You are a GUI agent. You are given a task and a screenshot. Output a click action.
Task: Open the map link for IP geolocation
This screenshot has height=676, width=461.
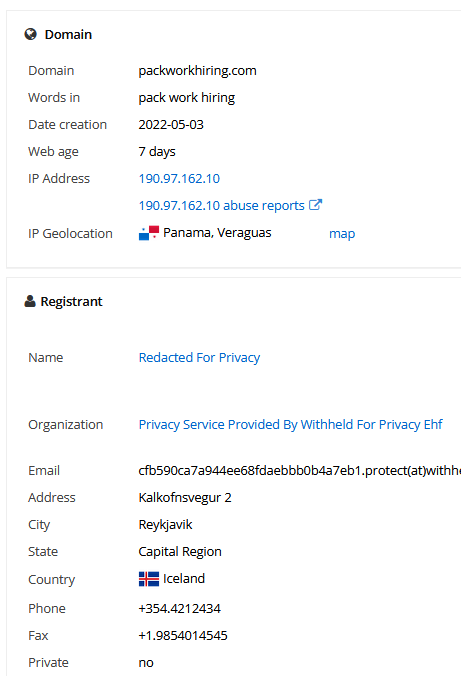[x=342, y=234]
